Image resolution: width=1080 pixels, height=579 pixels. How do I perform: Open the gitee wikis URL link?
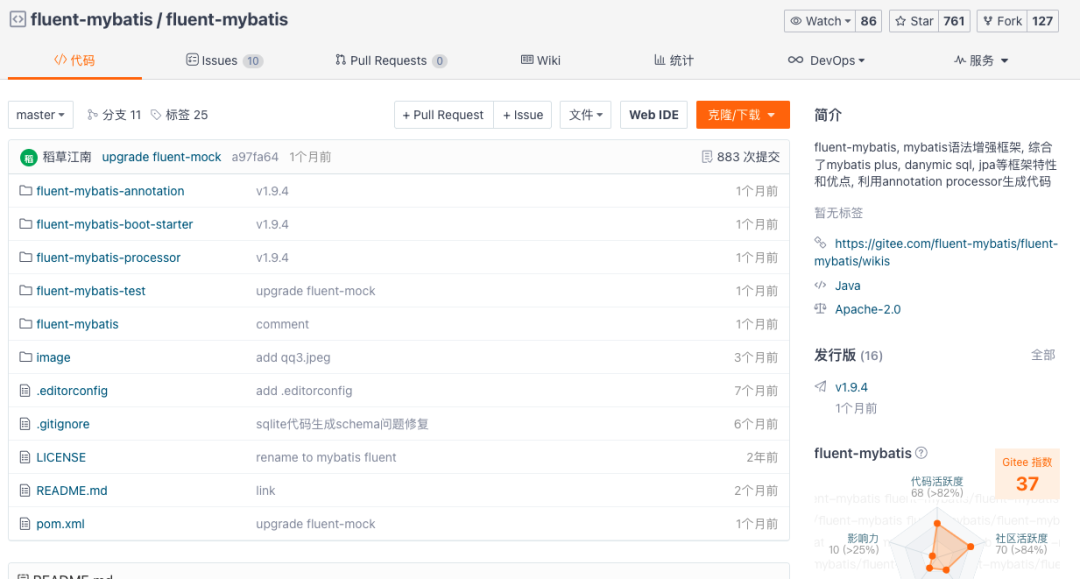936,252
